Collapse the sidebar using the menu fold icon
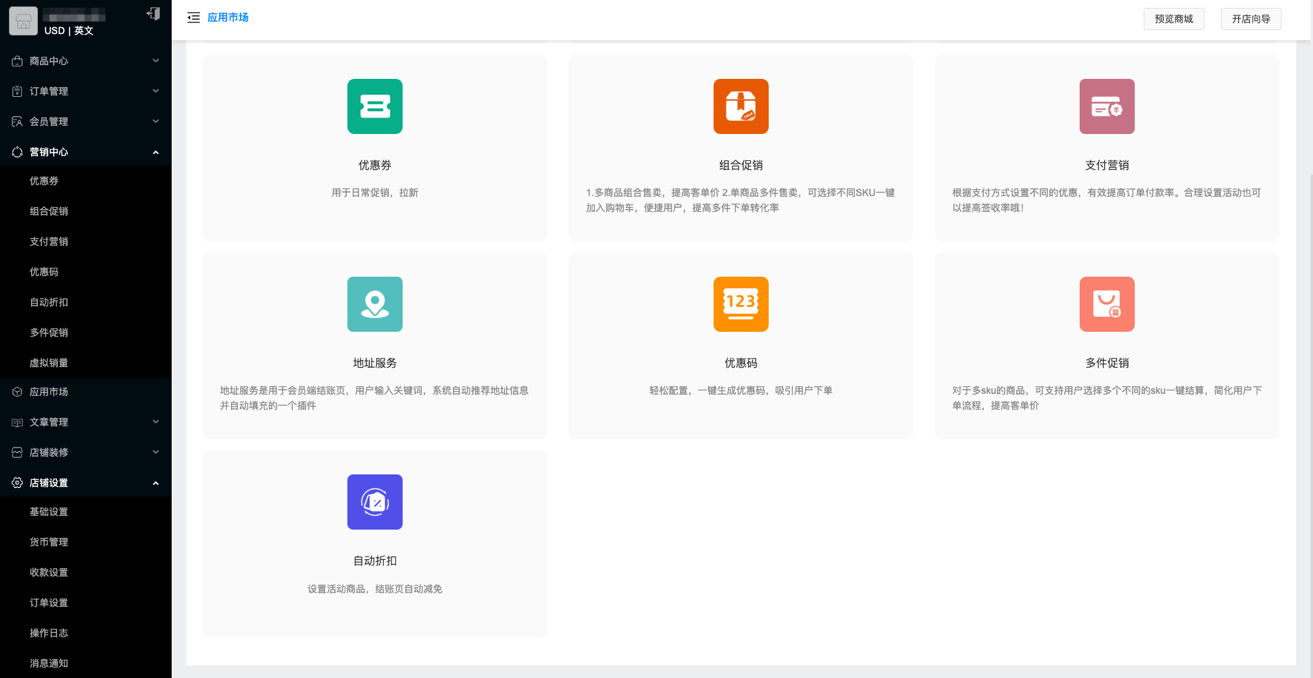Viewport: 1313px width, 678px height. coord(194,18)
